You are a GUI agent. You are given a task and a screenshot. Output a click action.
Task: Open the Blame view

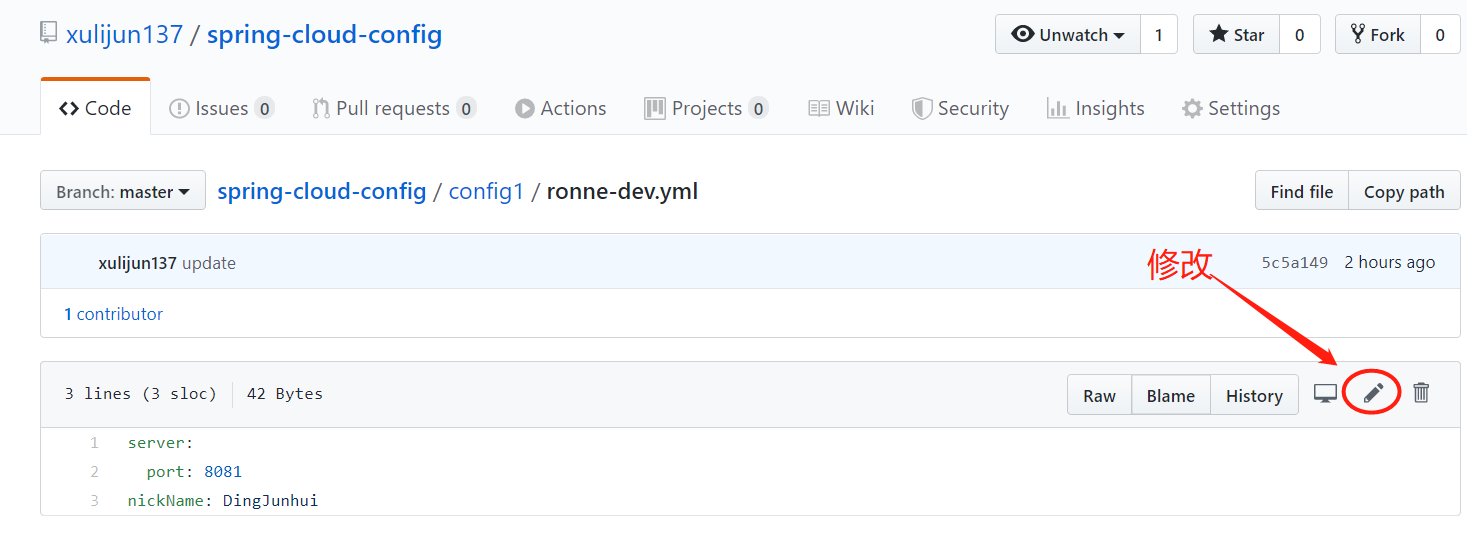tap(1171, 395)
